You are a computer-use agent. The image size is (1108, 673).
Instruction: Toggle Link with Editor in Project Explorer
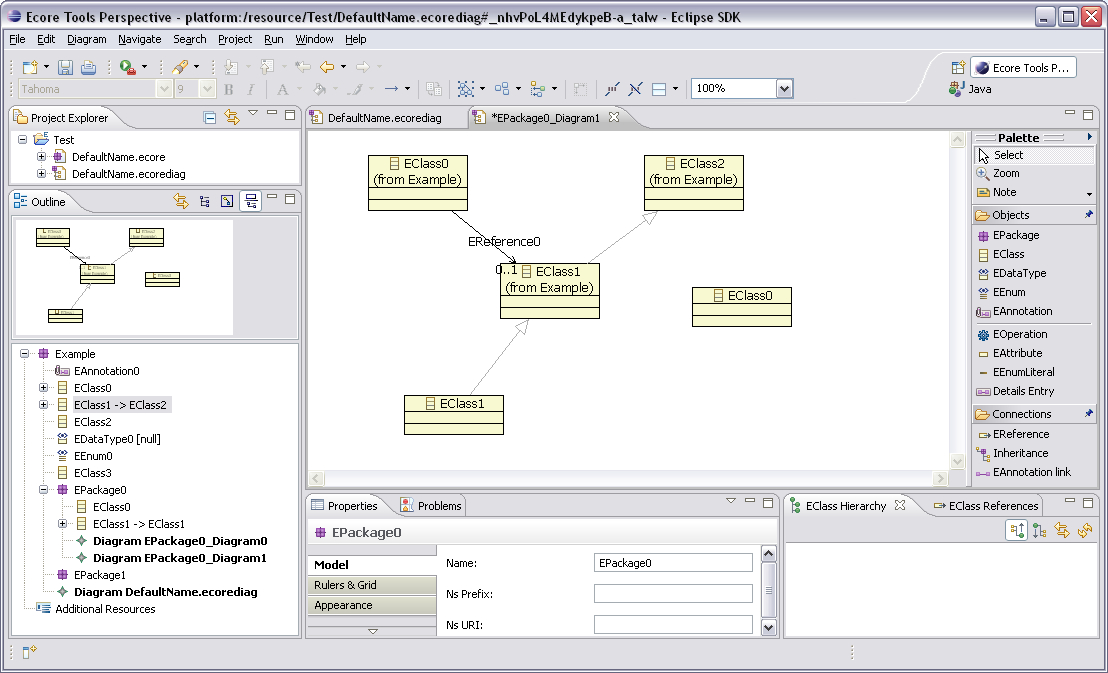[x=232, y=117]
